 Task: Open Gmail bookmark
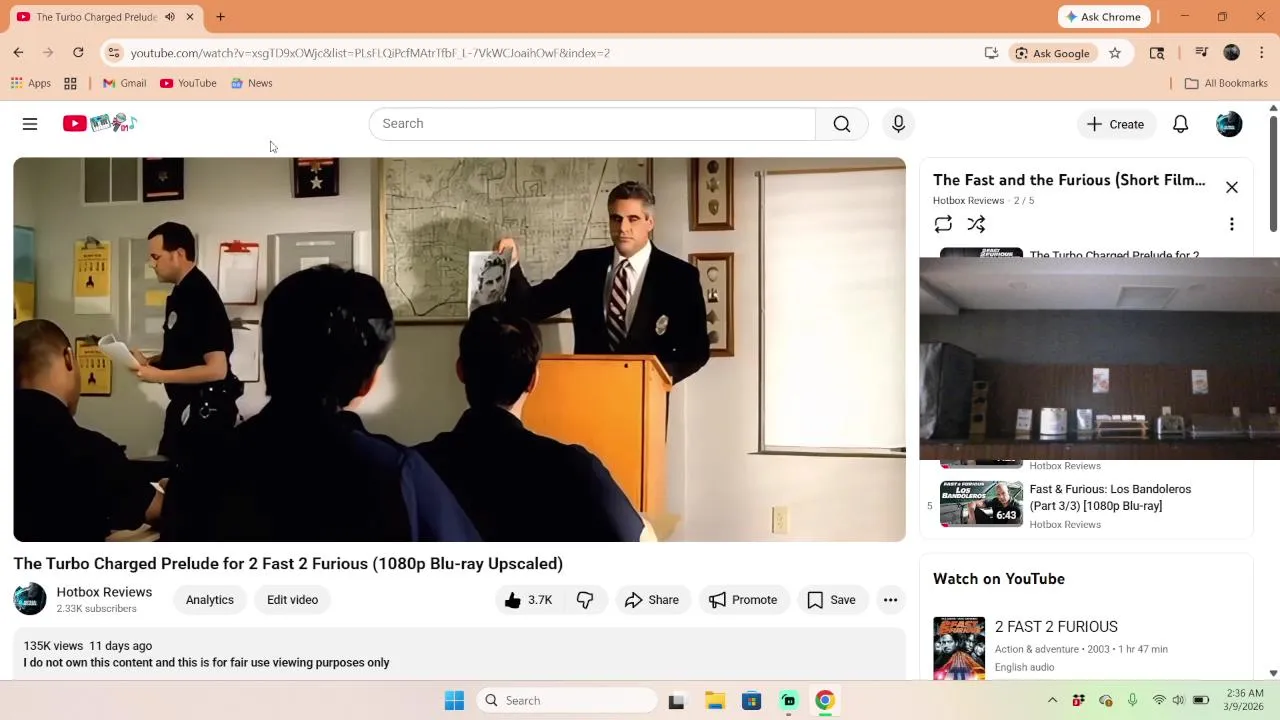(x=125, y=83)
